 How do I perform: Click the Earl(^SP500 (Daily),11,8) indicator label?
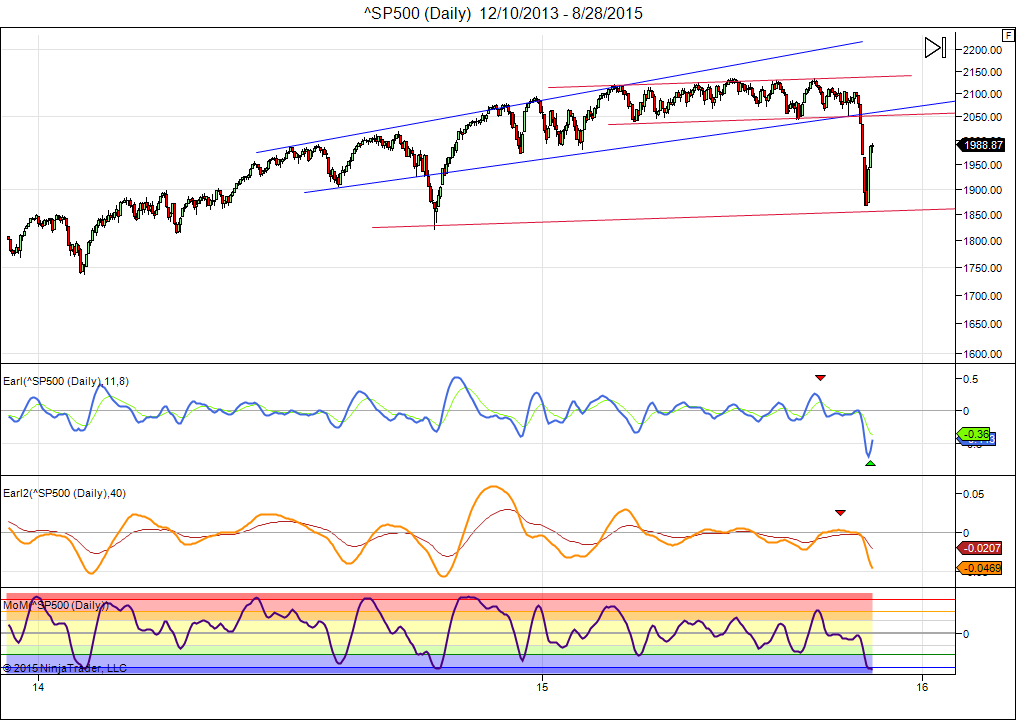pos(66,381)
